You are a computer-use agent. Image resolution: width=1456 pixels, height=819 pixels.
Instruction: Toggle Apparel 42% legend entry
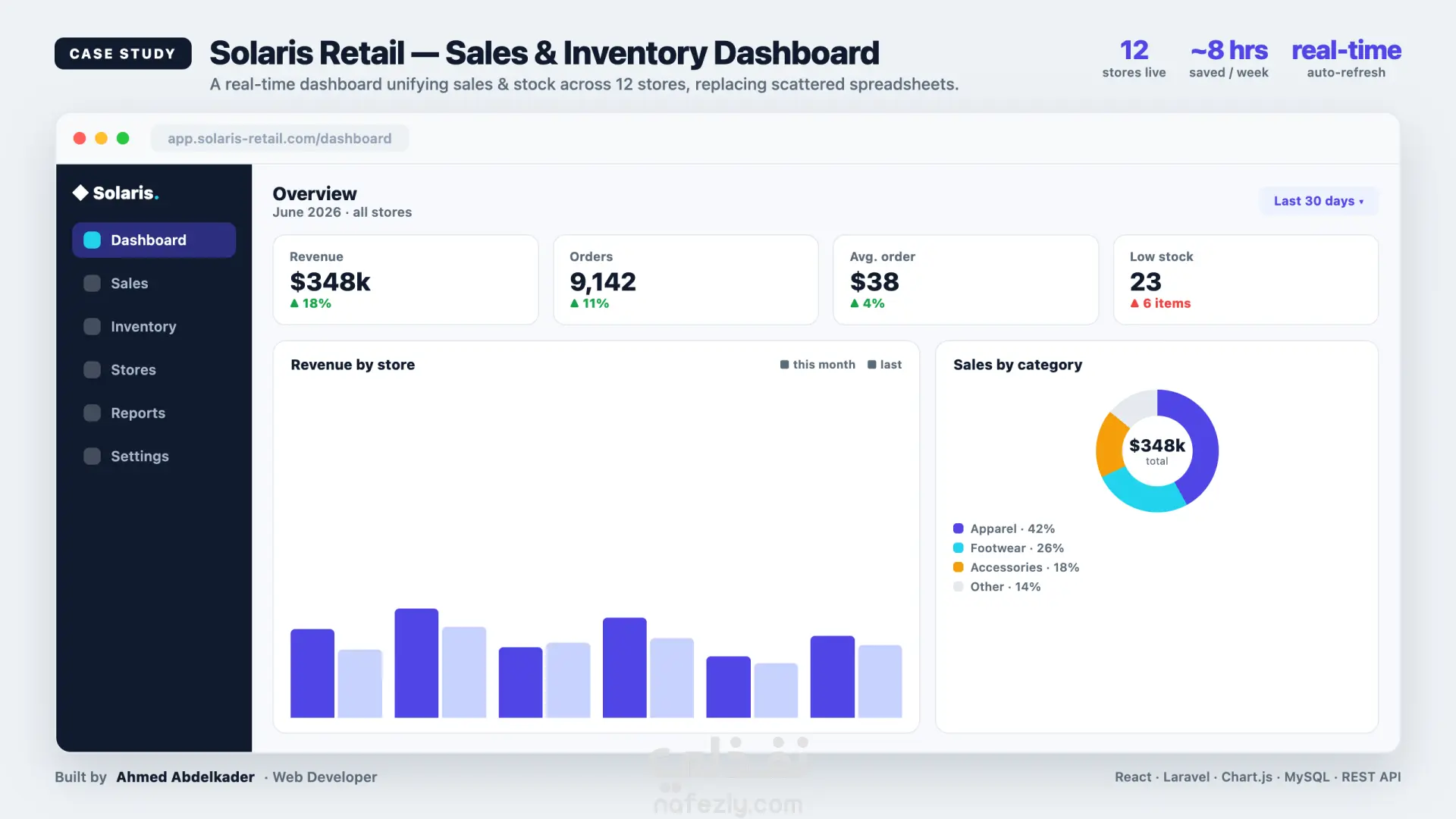[x=1004, y=529]
